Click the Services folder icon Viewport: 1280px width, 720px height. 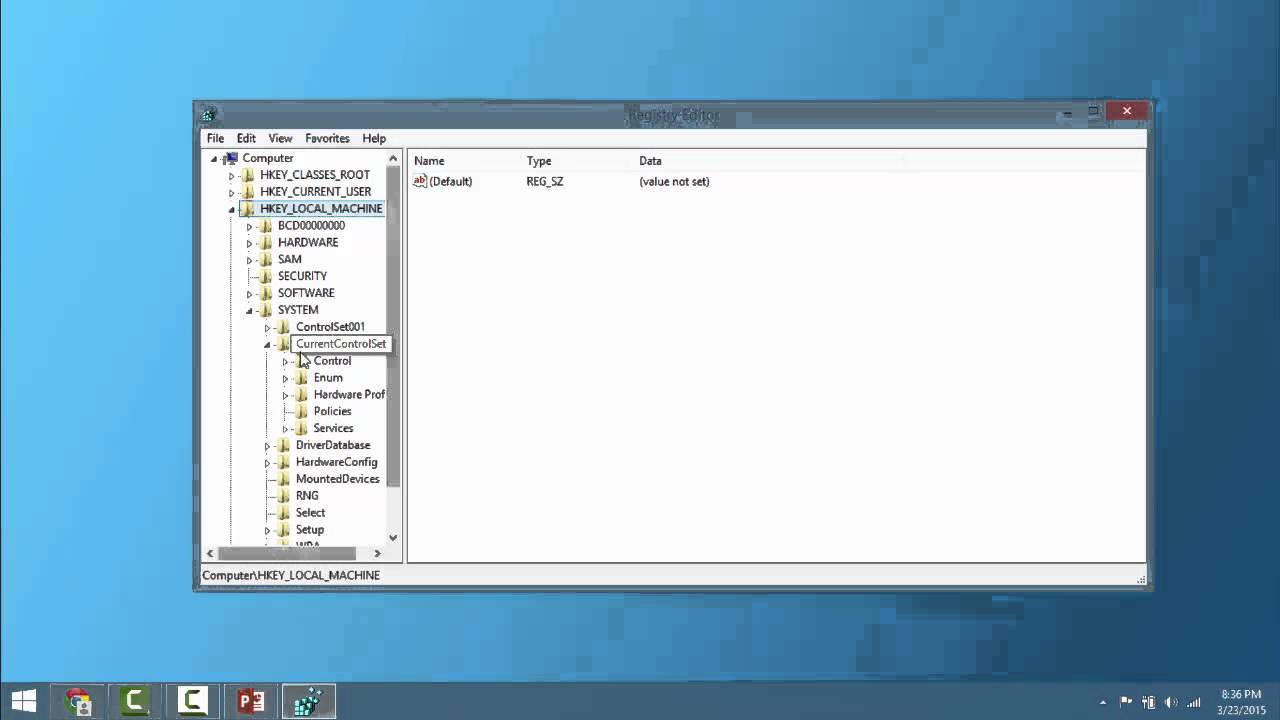point(302,428)
